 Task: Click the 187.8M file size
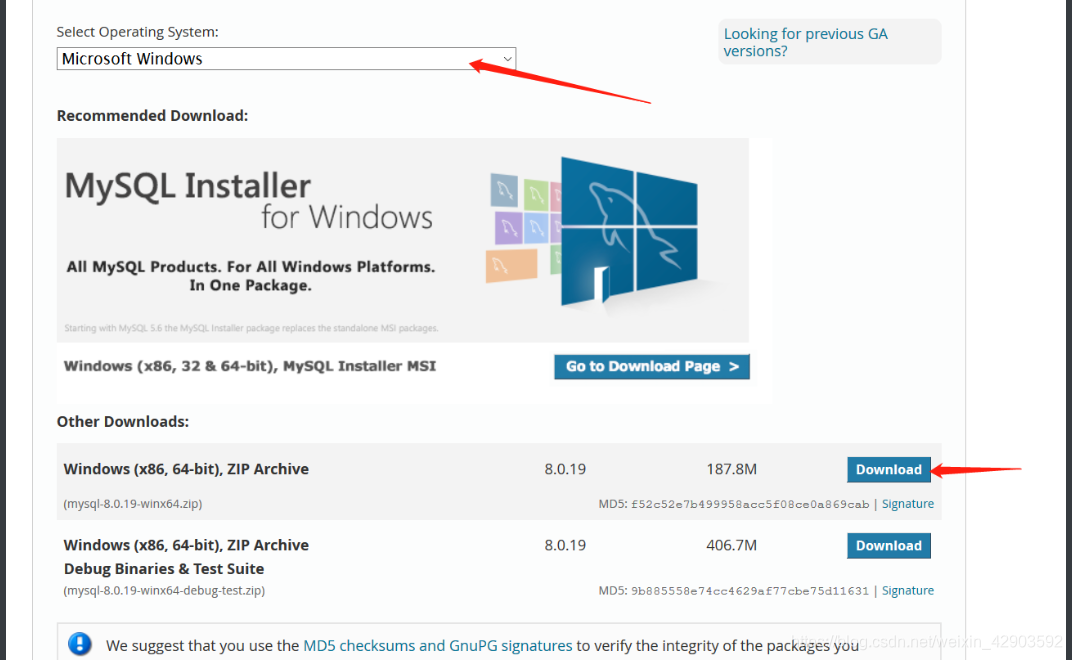pos(732,469)
